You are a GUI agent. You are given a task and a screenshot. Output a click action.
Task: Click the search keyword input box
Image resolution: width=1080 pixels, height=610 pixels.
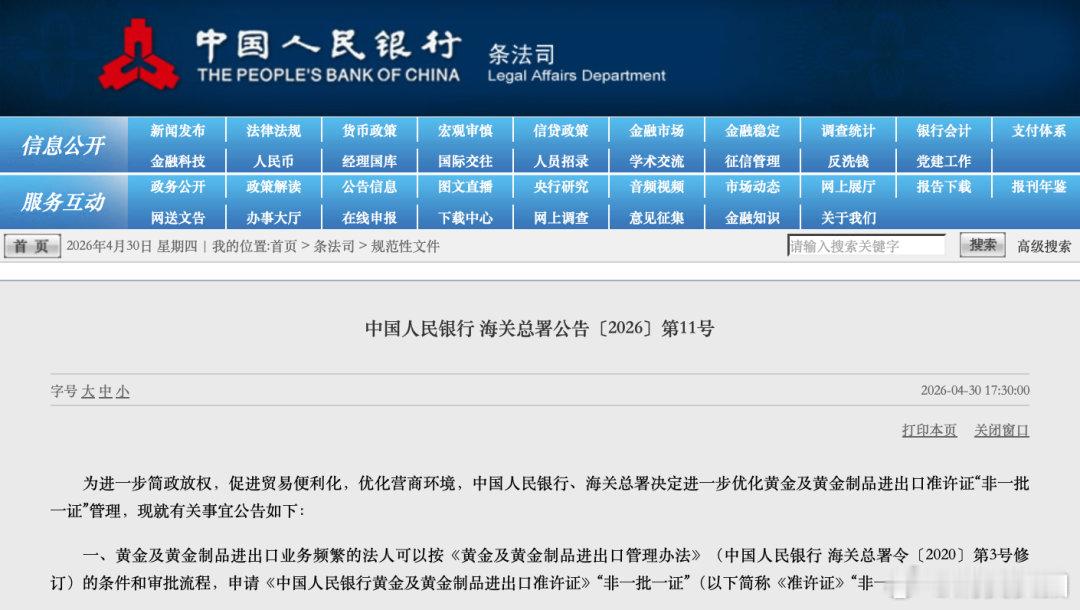(x=868, y=245)
